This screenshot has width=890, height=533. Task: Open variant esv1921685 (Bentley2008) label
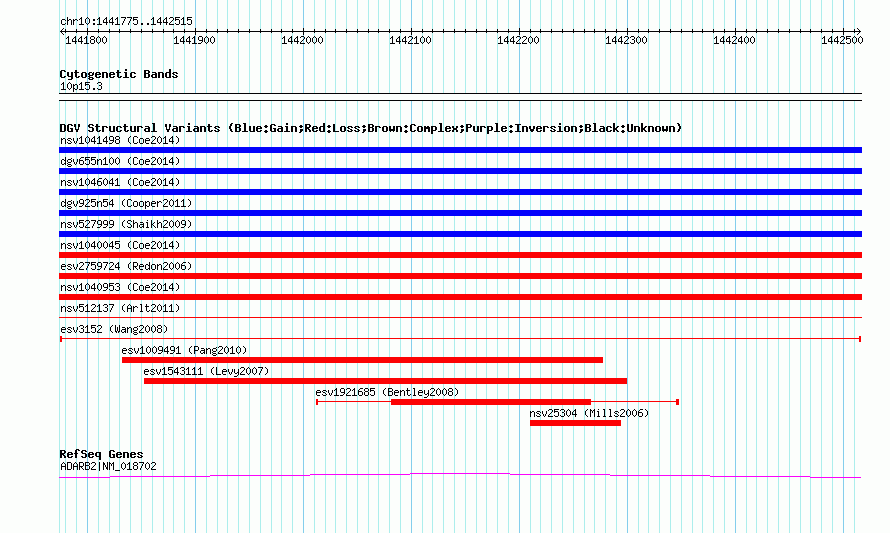[x=387, y=392]
